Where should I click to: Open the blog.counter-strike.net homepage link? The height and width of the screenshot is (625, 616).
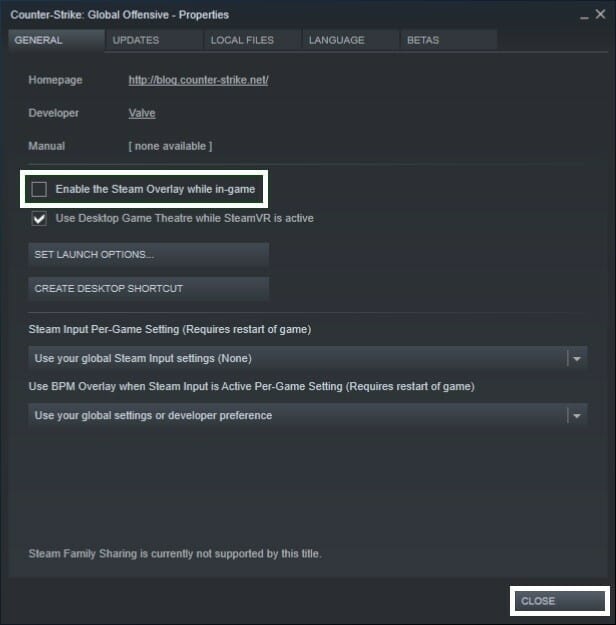tap(198, 80)
